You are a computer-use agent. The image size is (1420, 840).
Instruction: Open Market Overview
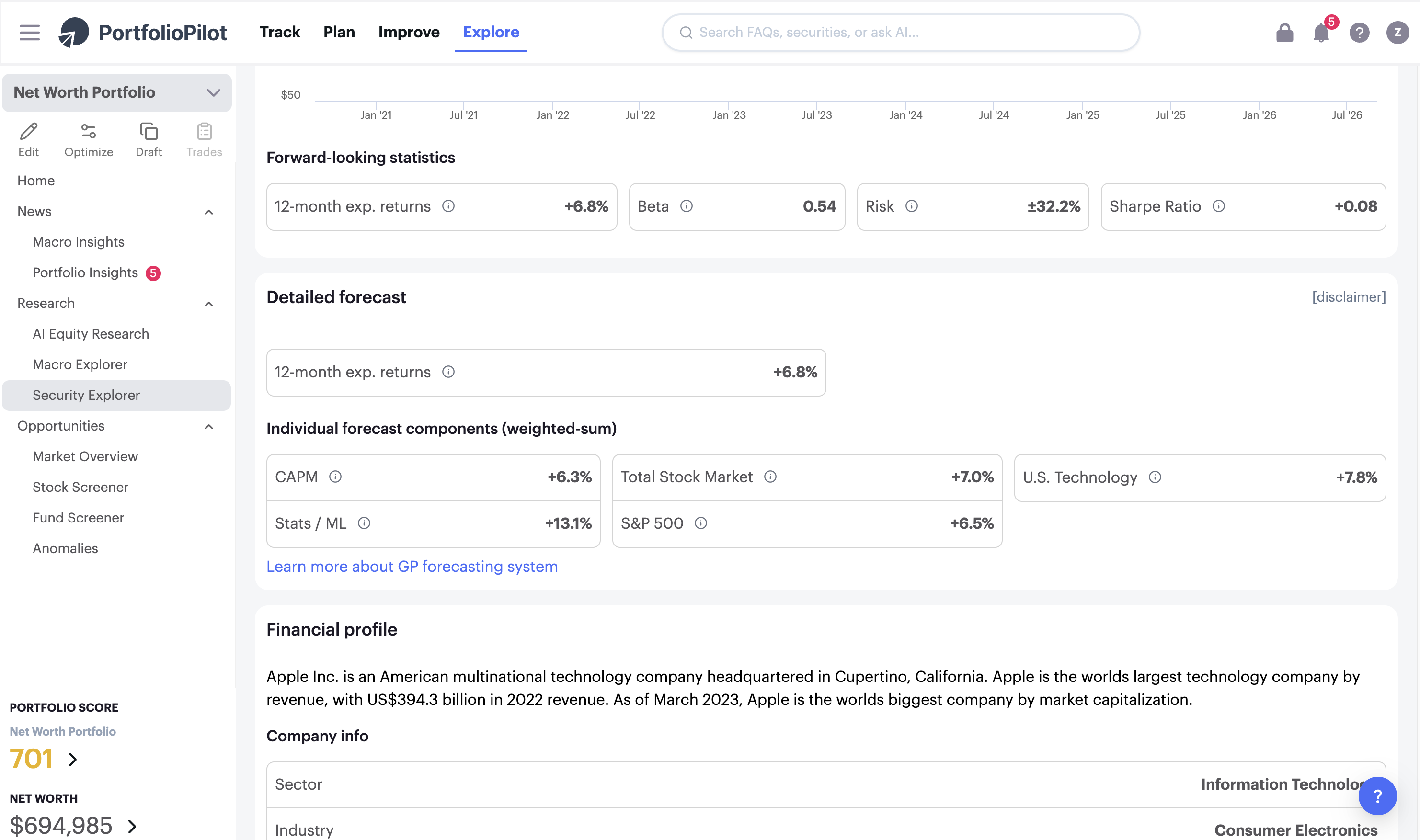[x=85, y=456]
